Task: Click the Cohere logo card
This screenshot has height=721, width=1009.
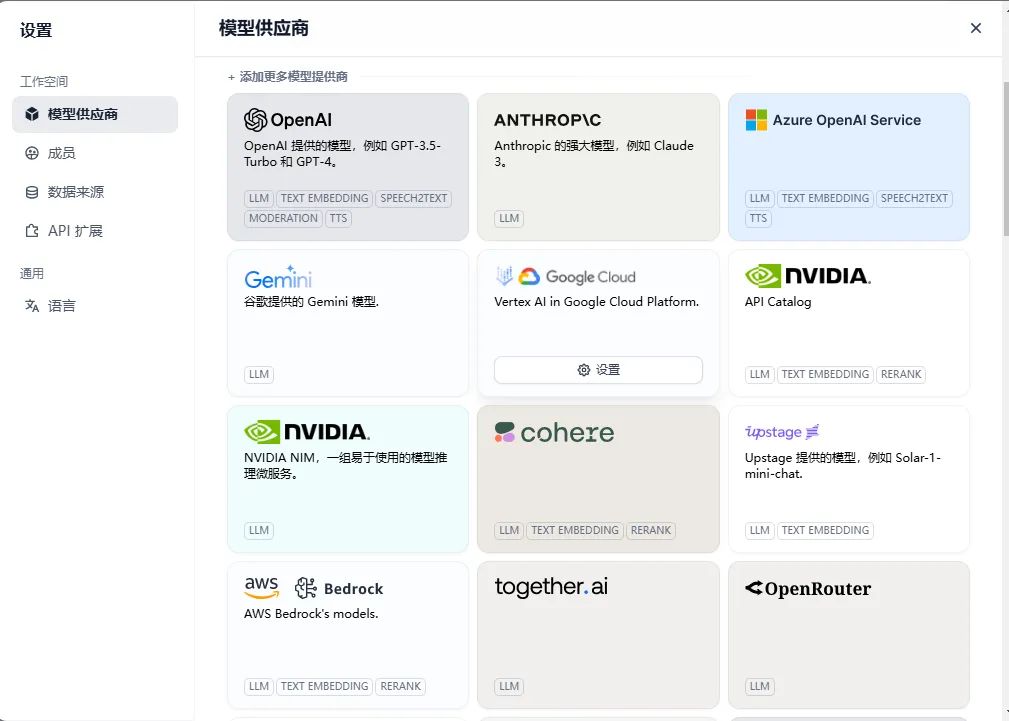Action: pos(554,433)
